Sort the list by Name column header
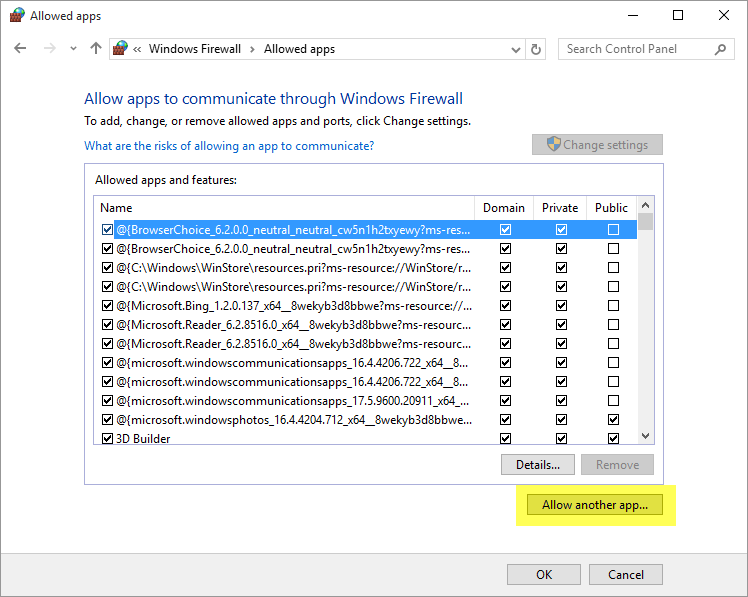Screen dimensions: 748x597 click(284, 208)
